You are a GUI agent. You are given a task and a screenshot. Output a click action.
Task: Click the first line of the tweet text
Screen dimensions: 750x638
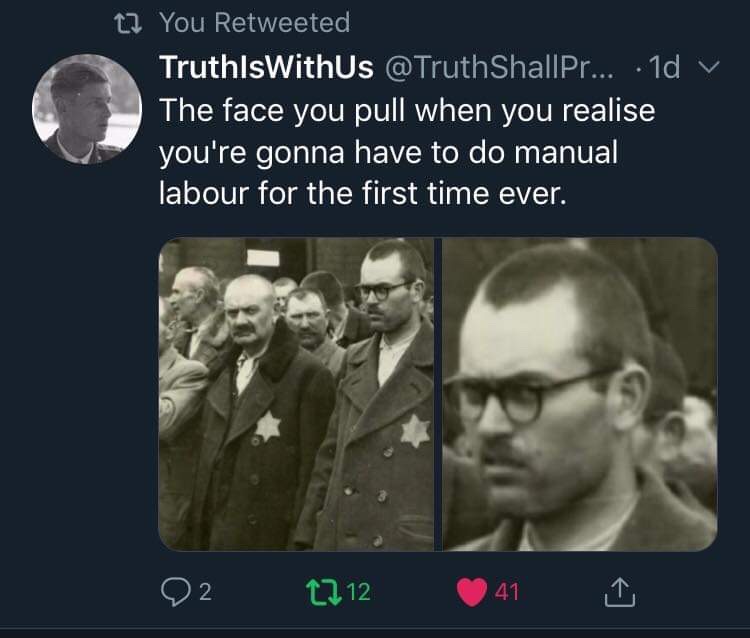pos(407,111)
